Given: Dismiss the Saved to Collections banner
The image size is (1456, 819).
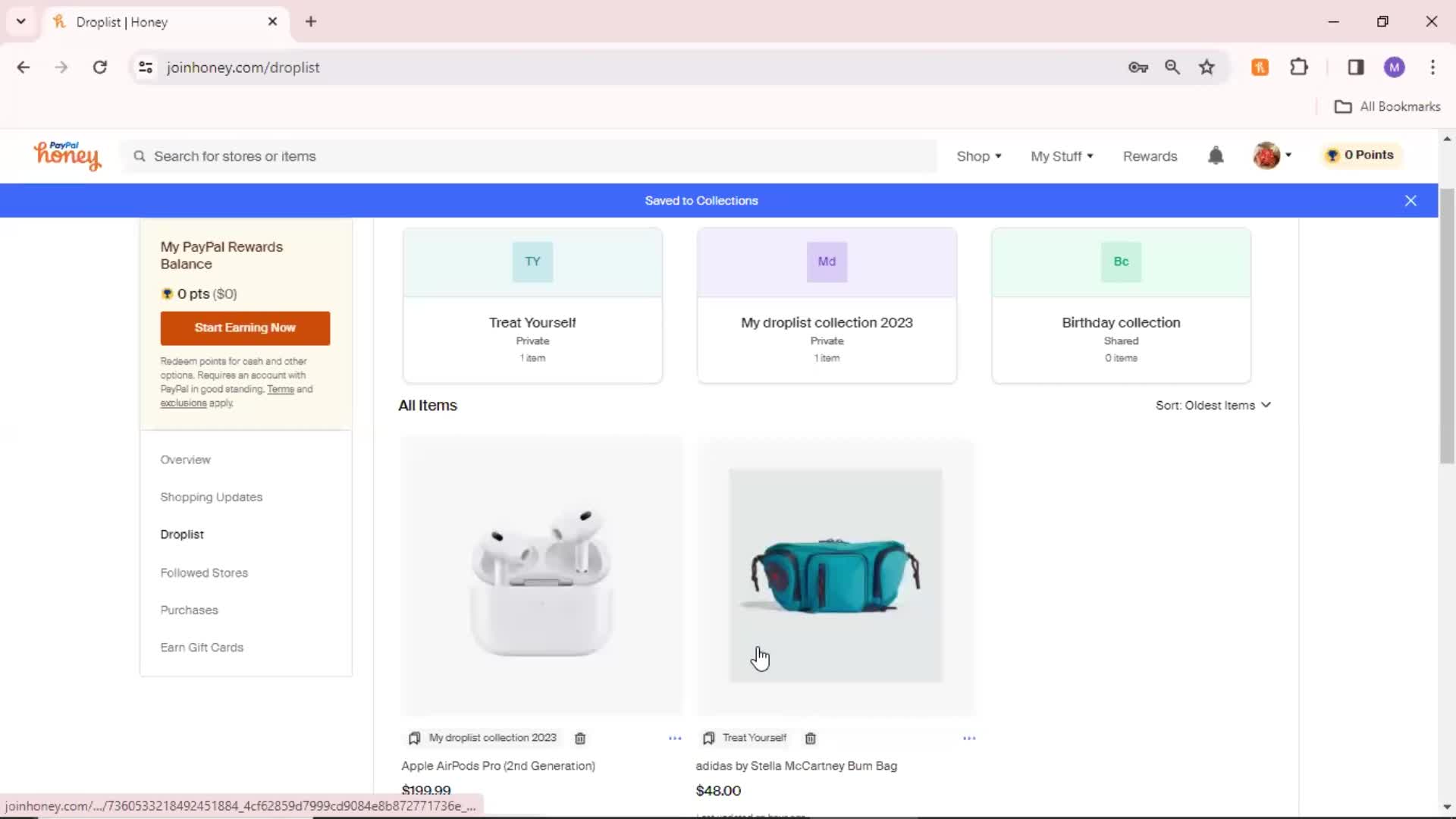Looking at the screenshot, I should pyautogui.click(x=1410, y=201).
